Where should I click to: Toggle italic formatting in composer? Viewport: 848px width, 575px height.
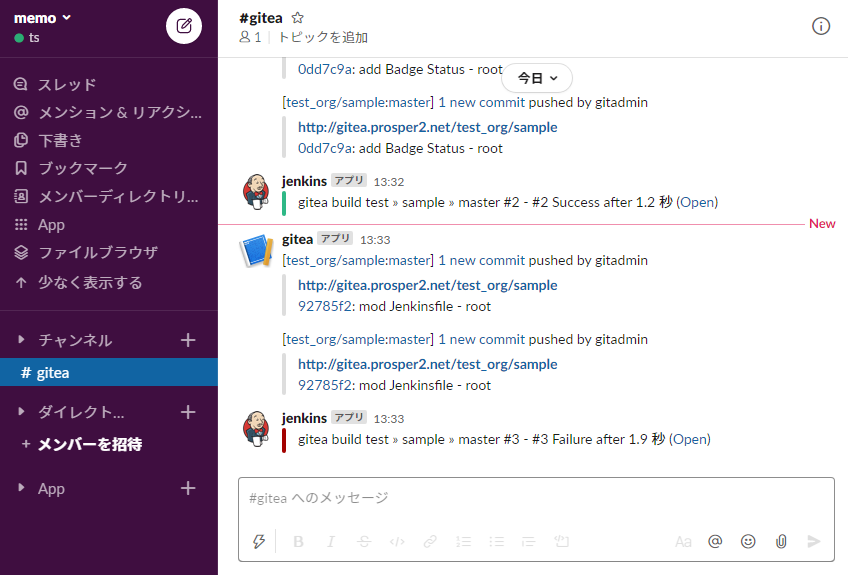330,541
